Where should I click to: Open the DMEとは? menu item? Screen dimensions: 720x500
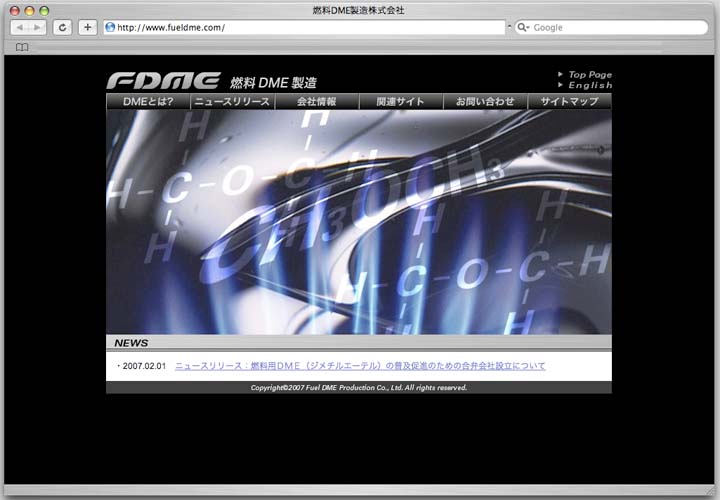coord(148,102)
